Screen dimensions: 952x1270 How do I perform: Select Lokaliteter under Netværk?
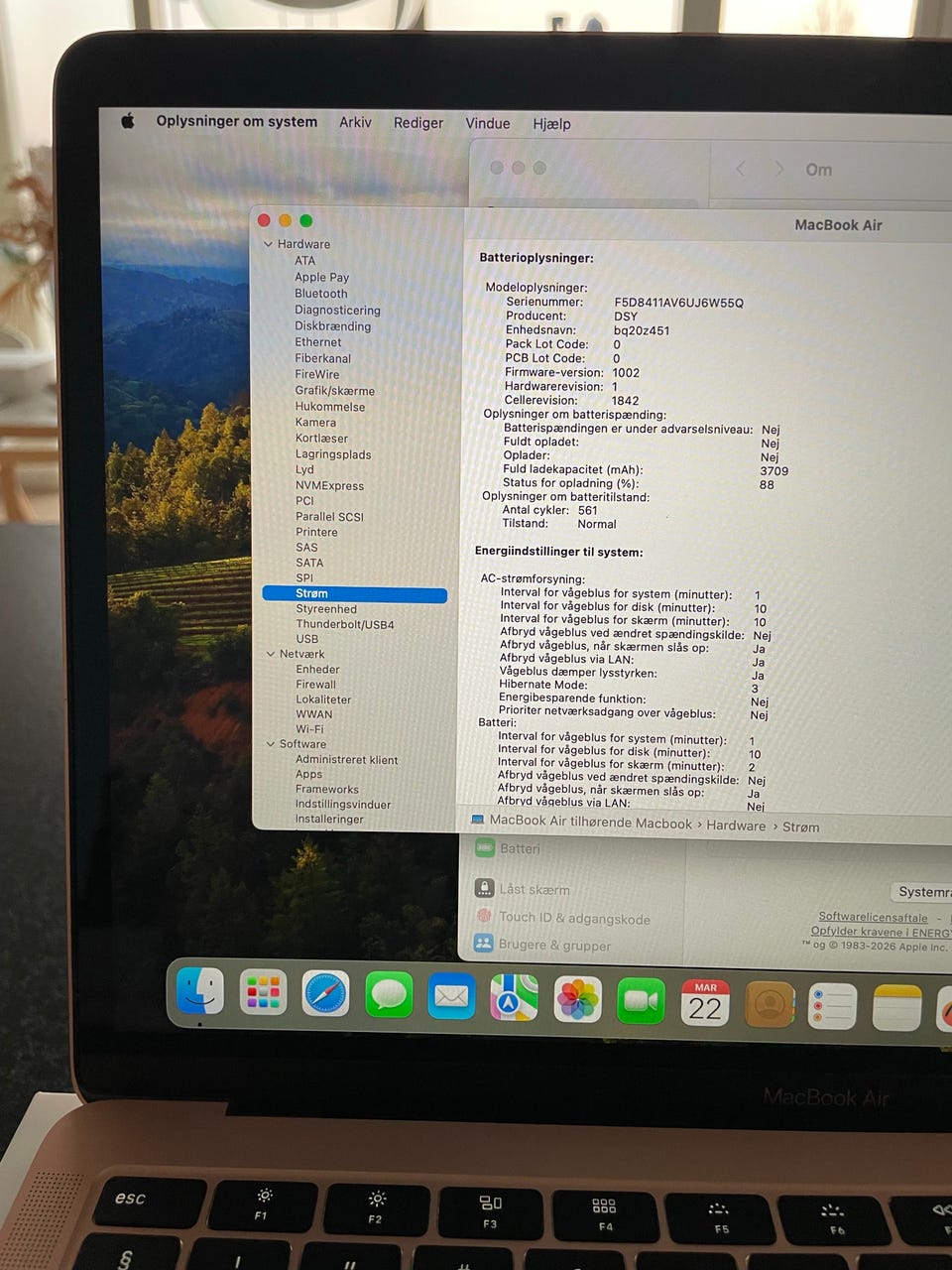[323, 699]
